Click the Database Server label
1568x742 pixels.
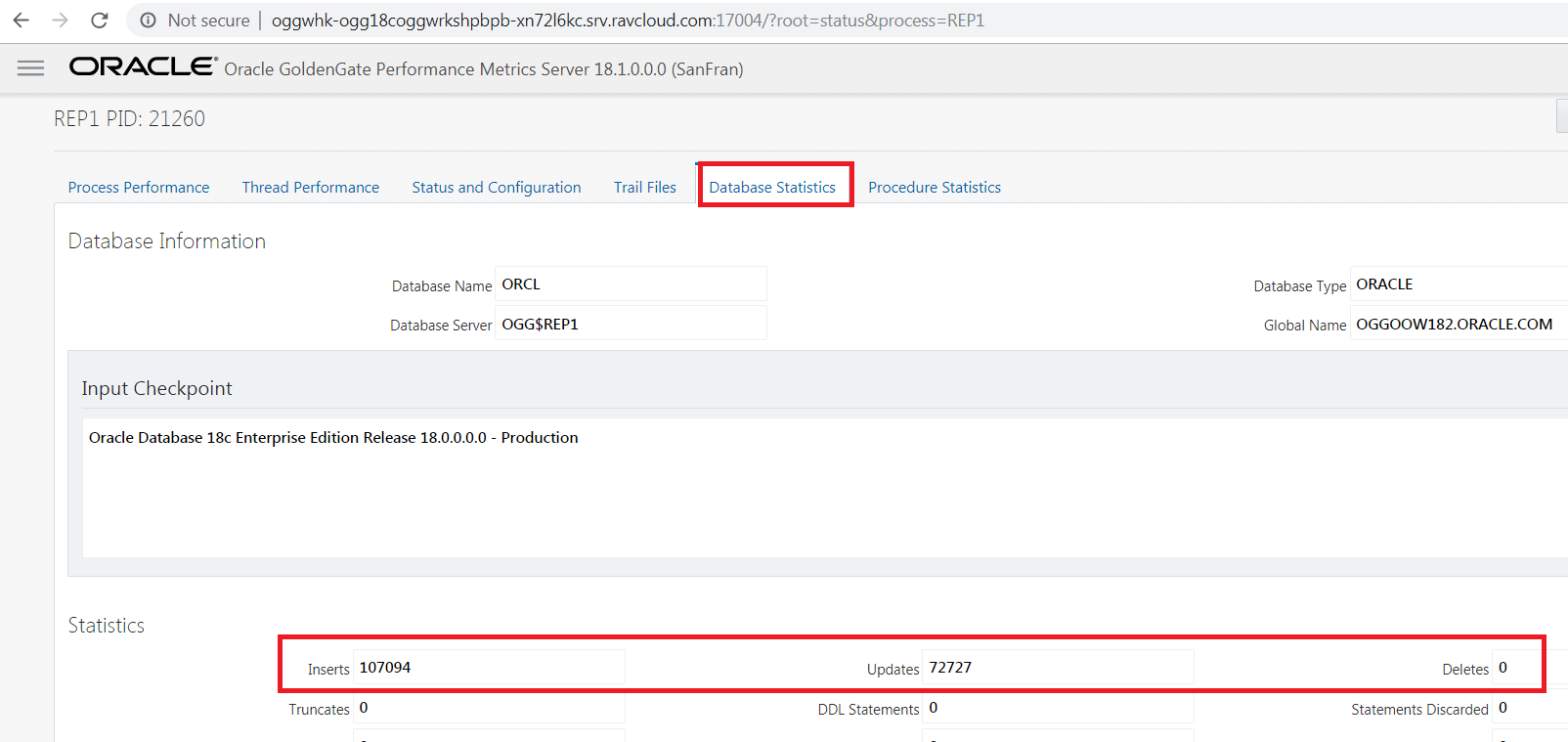[441, 326]
